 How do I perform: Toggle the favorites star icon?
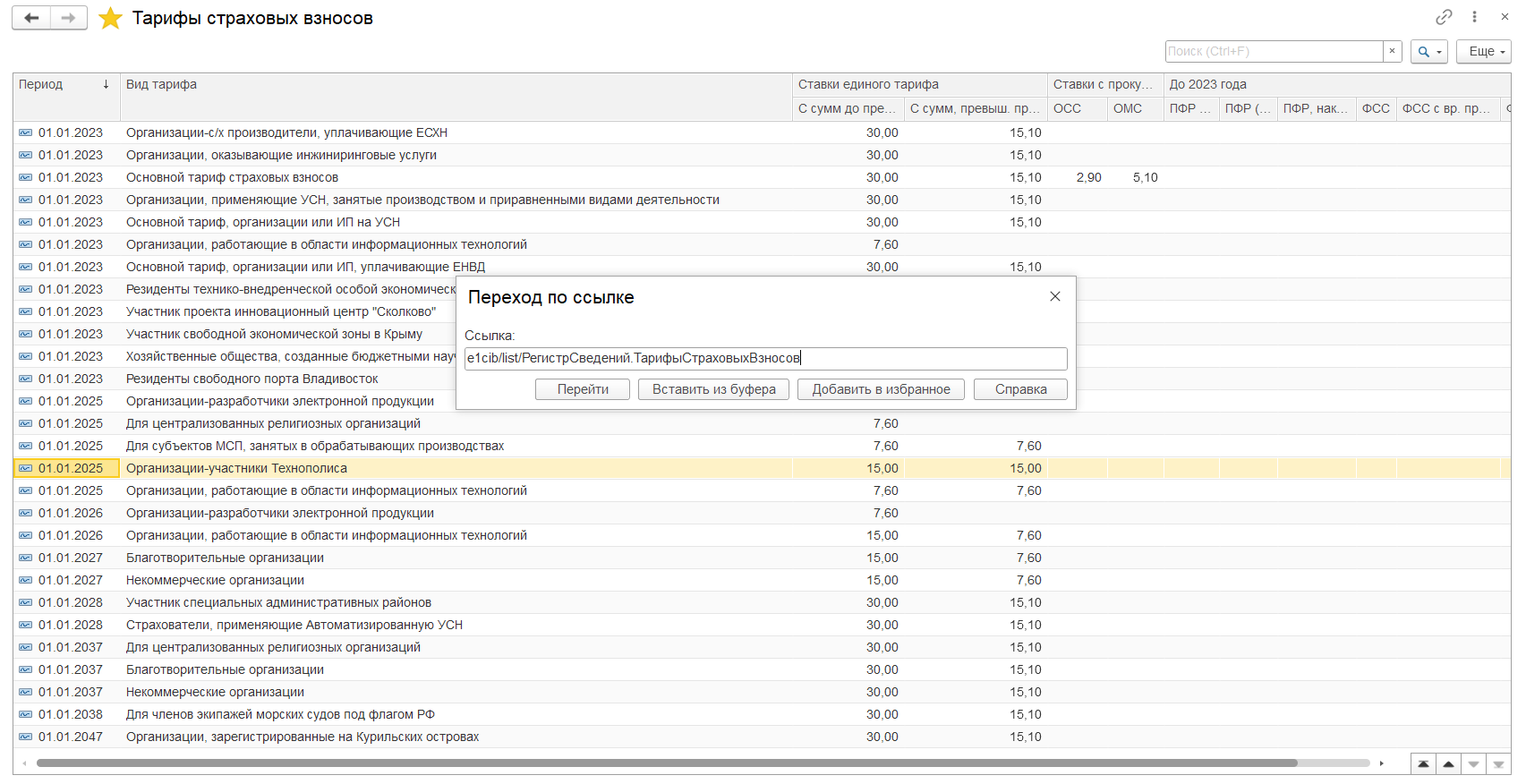(110, 18)
